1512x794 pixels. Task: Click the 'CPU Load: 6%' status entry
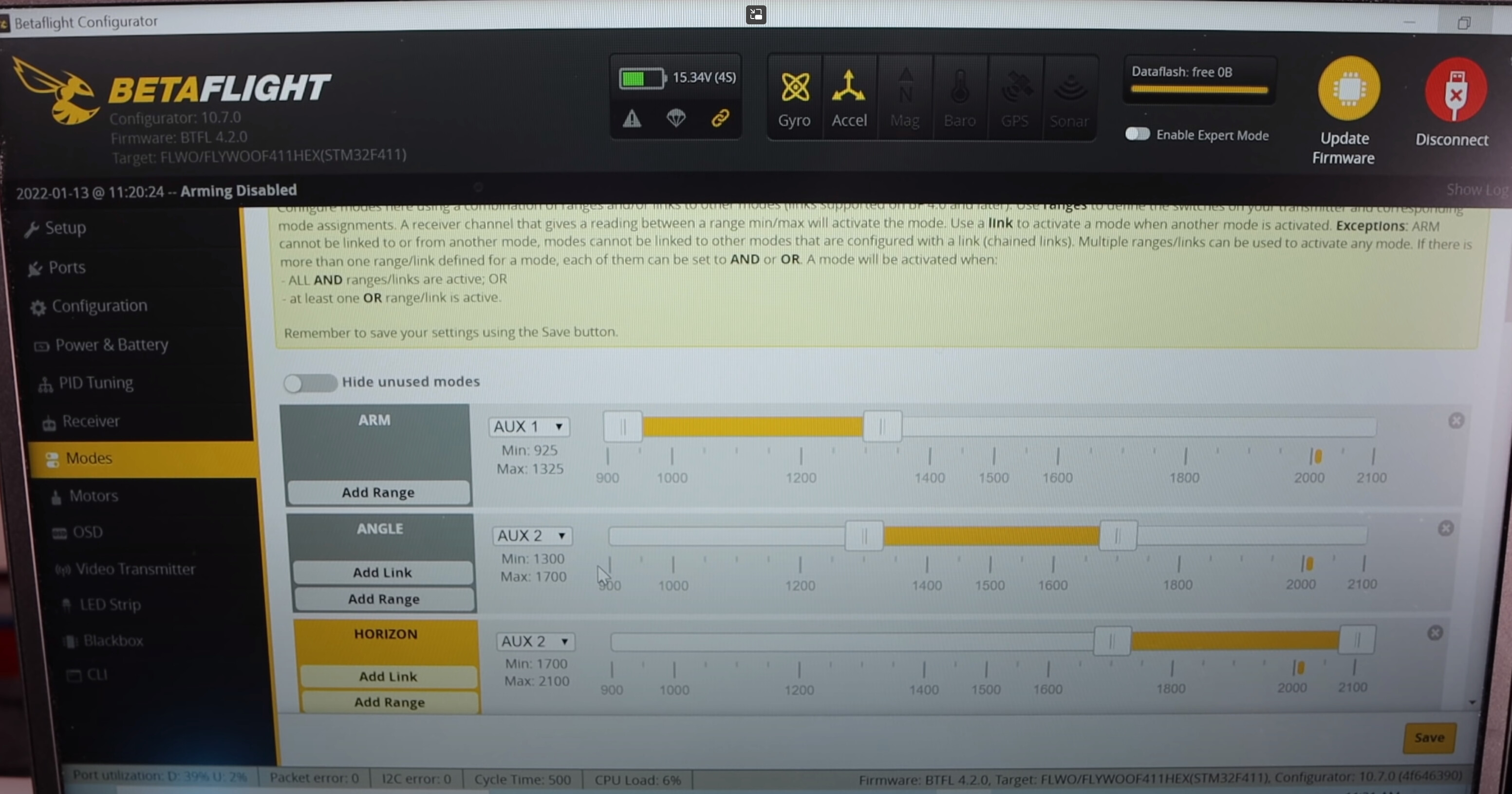[637, 780]
